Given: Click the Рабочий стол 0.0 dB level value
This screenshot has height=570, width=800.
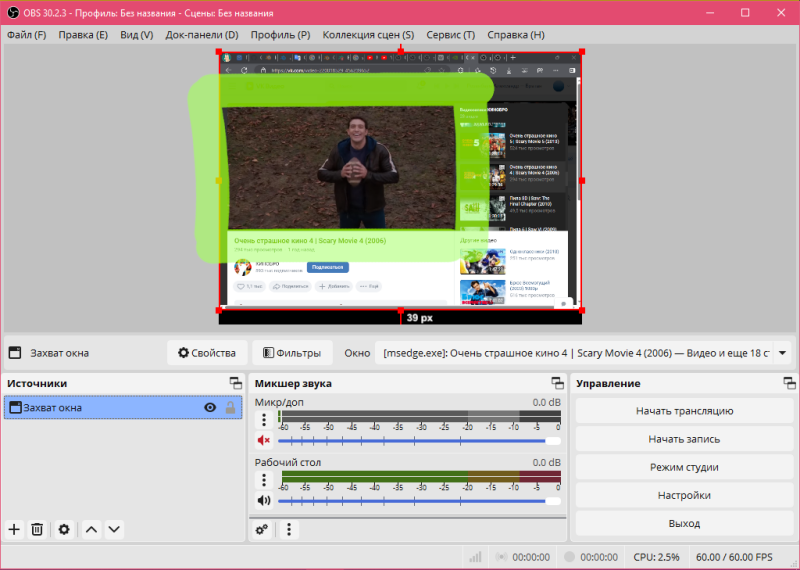Looking at the screenshot, I should (x=546, y=462).
